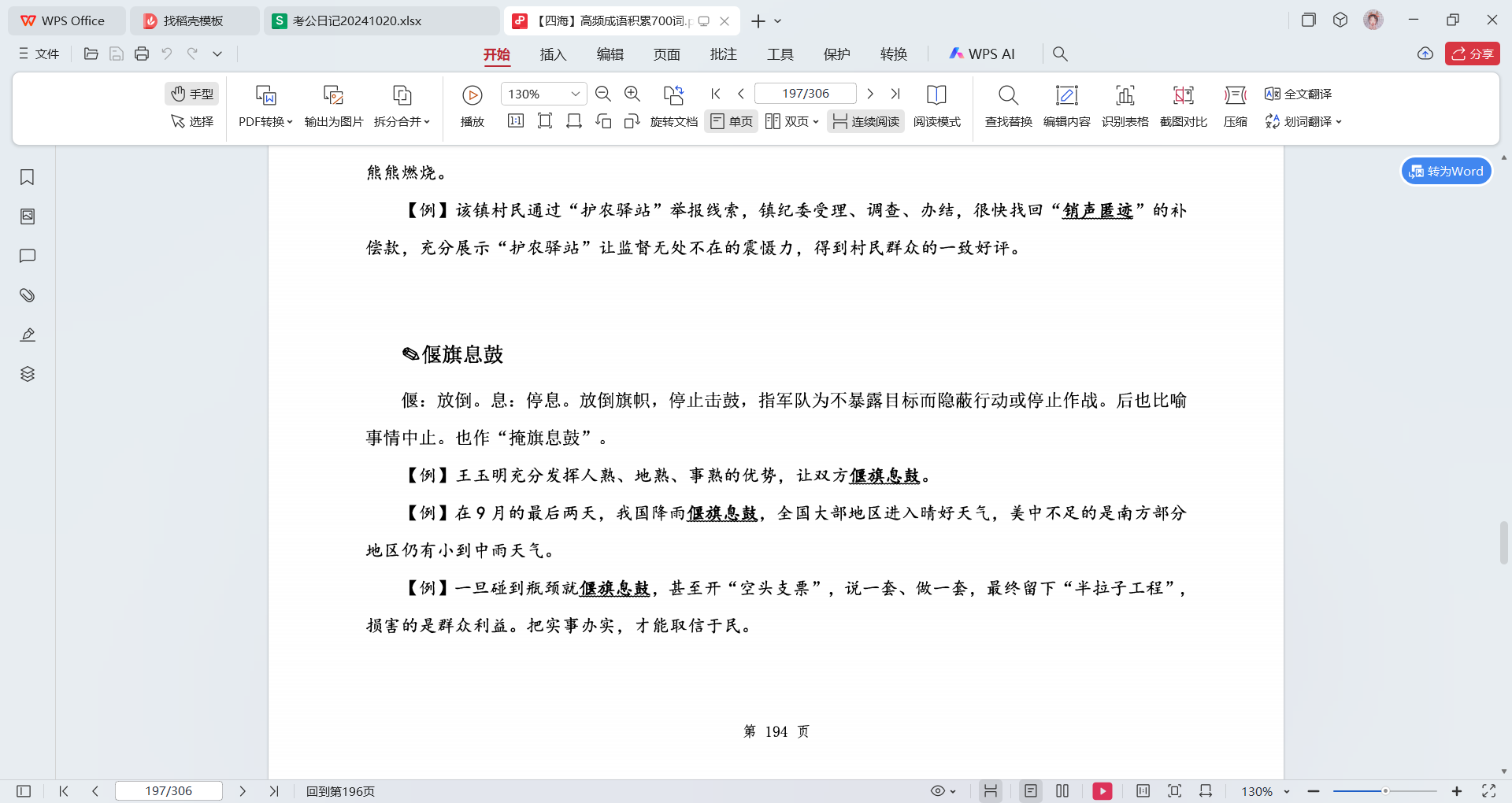
Task: Click the 截图对比 tool icon
Action: (x=1183, y=95)
